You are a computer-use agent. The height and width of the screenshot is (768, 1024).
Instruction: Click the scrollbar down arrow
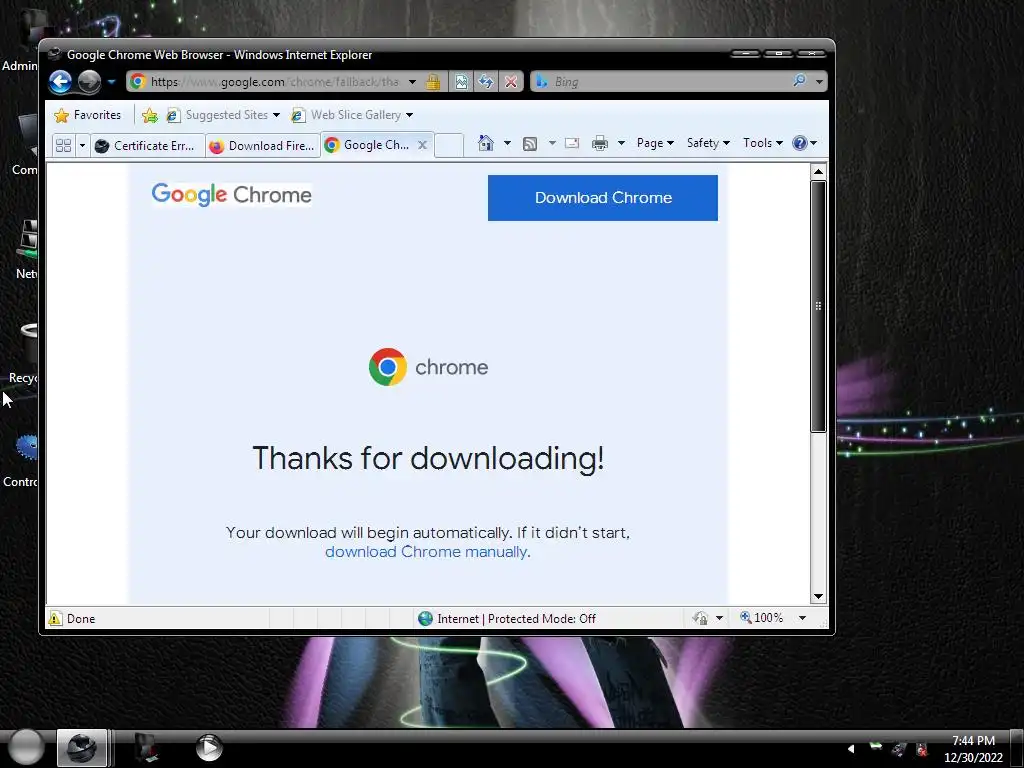pyautogui.click(x=818, y=597)
